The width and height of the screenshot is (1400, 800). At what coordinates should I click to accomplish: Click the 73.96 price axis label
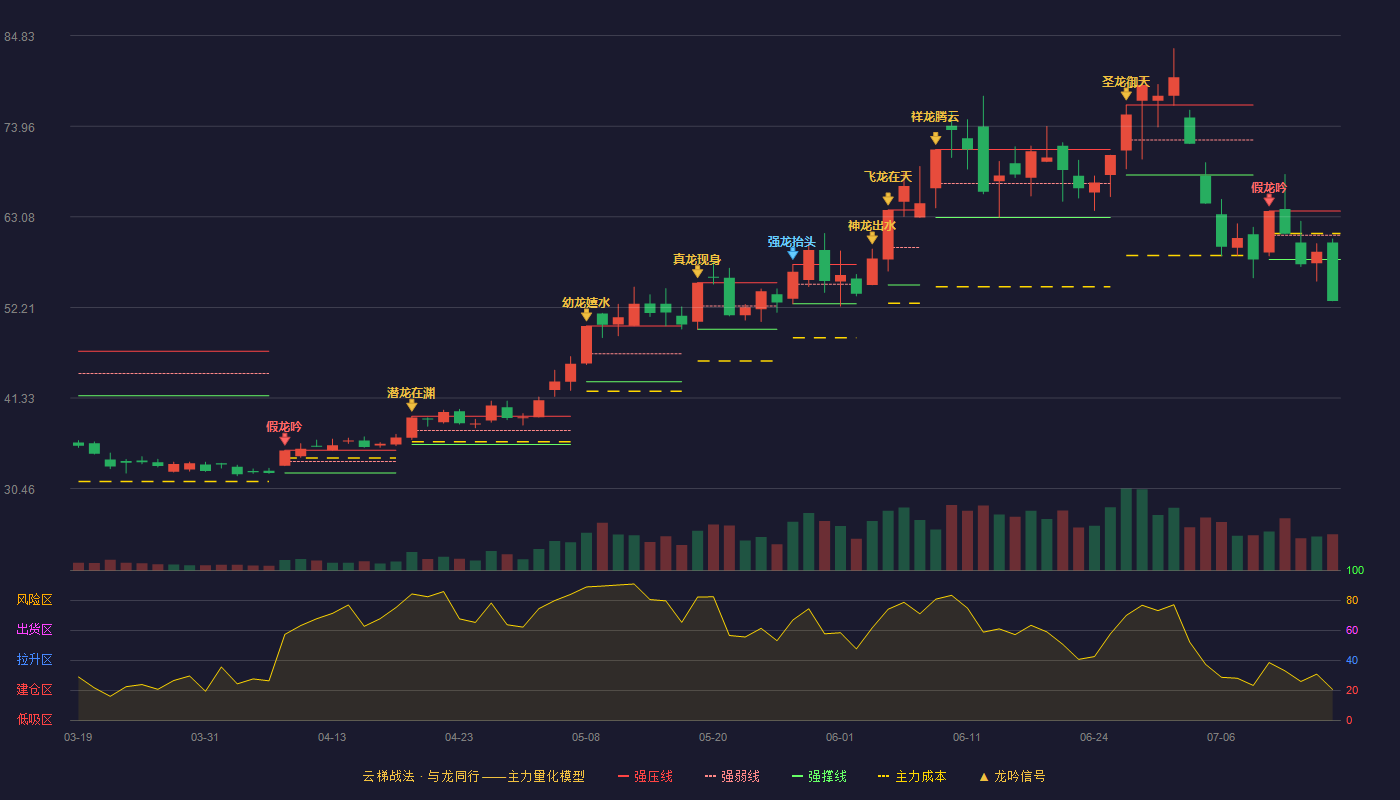19,128
